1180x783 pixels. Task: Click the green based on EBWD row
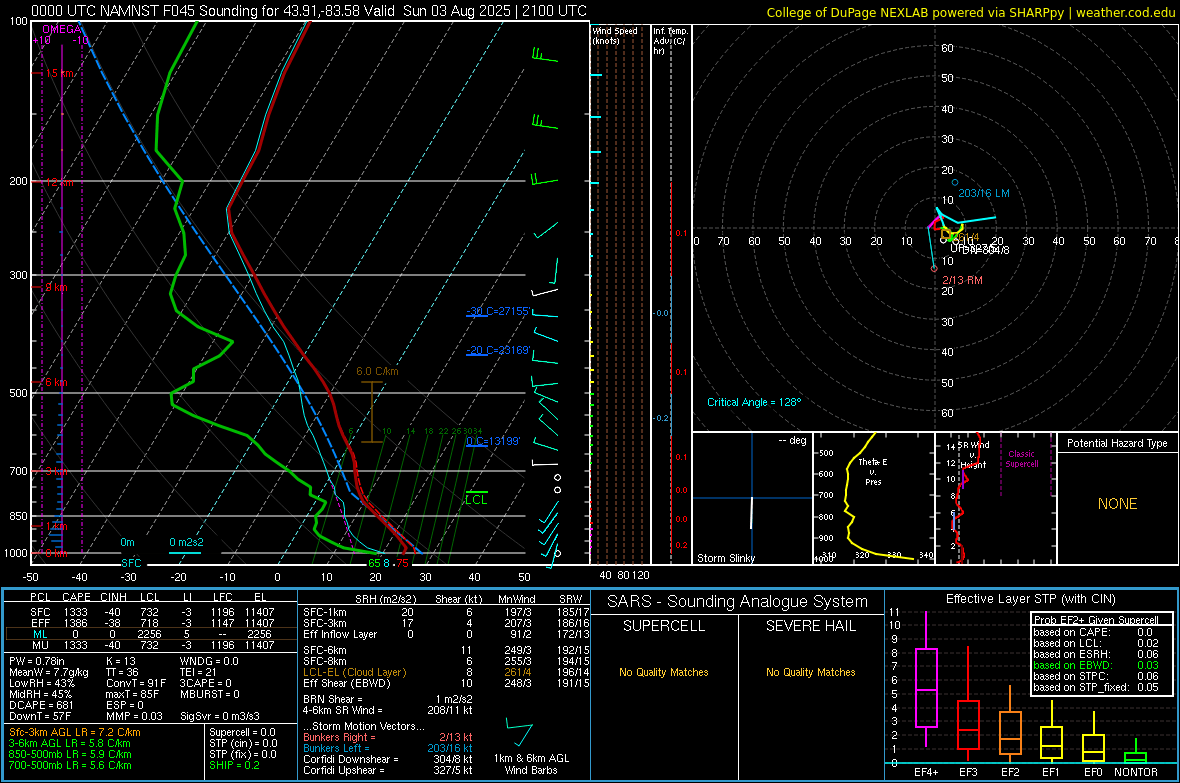[x=1096, y=665]
